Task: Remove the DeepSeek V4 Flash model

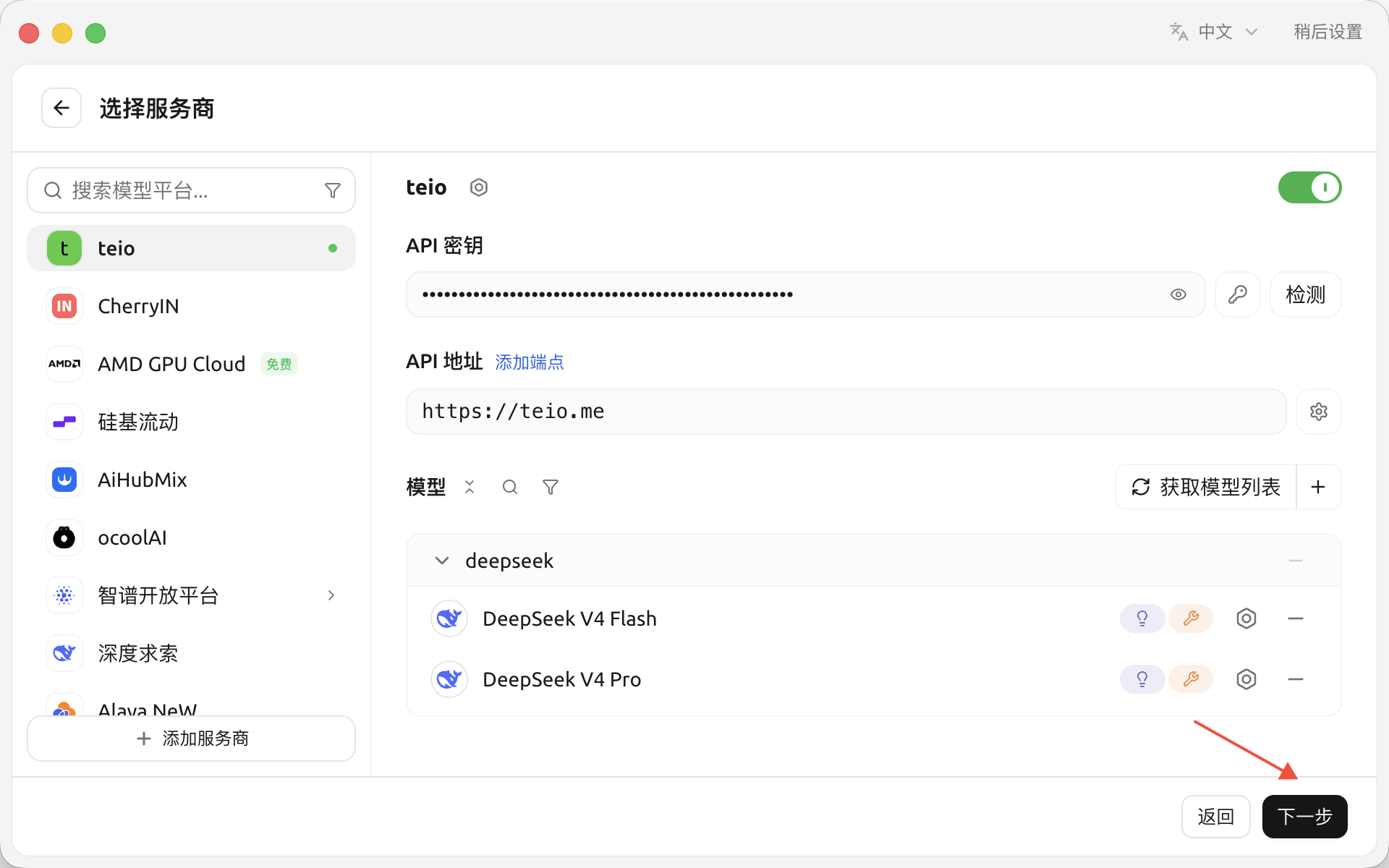Action: coord(1296,618)
